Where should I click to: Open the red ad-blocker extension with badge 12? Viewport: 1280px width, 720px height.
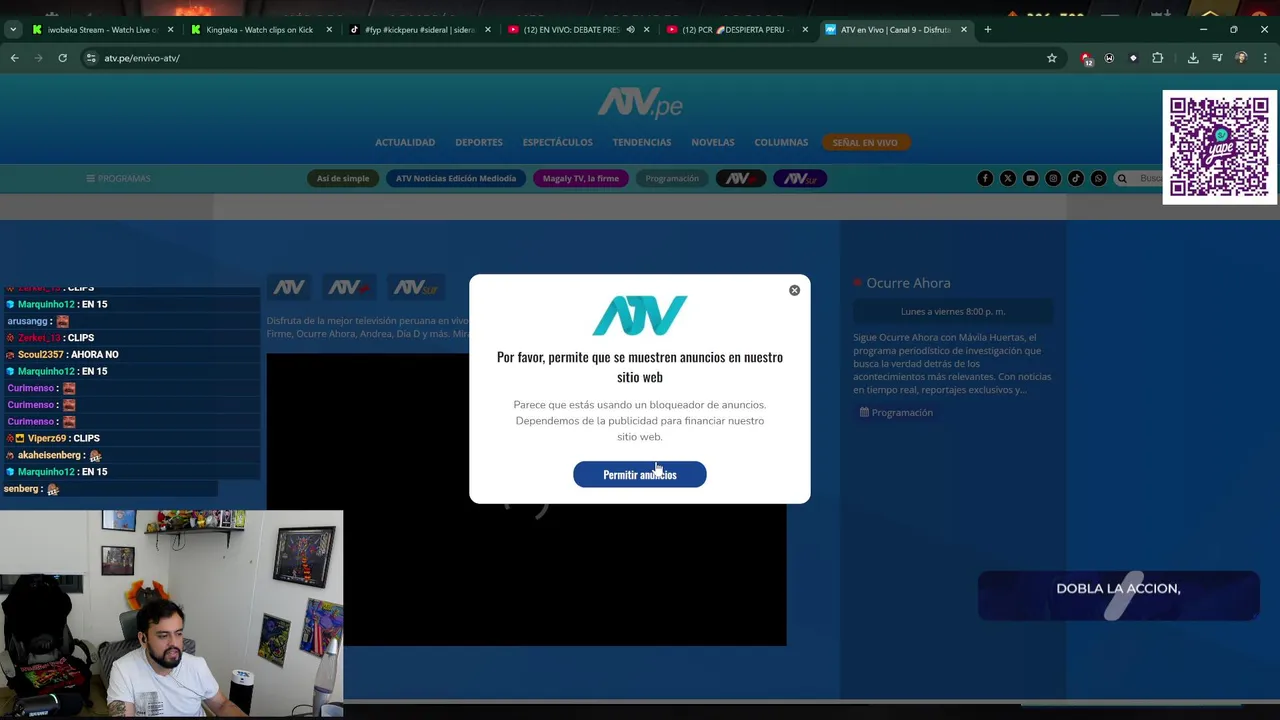1086,59
